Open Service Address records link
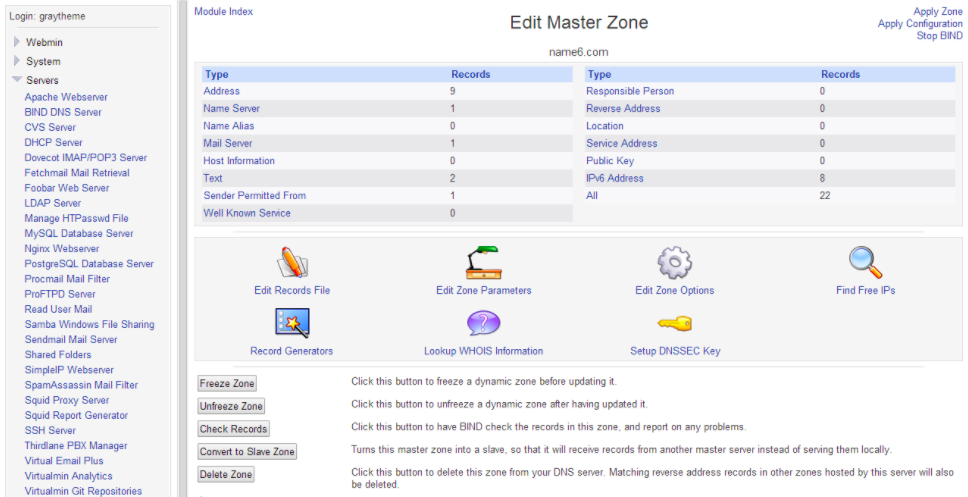 coord(622,143)
